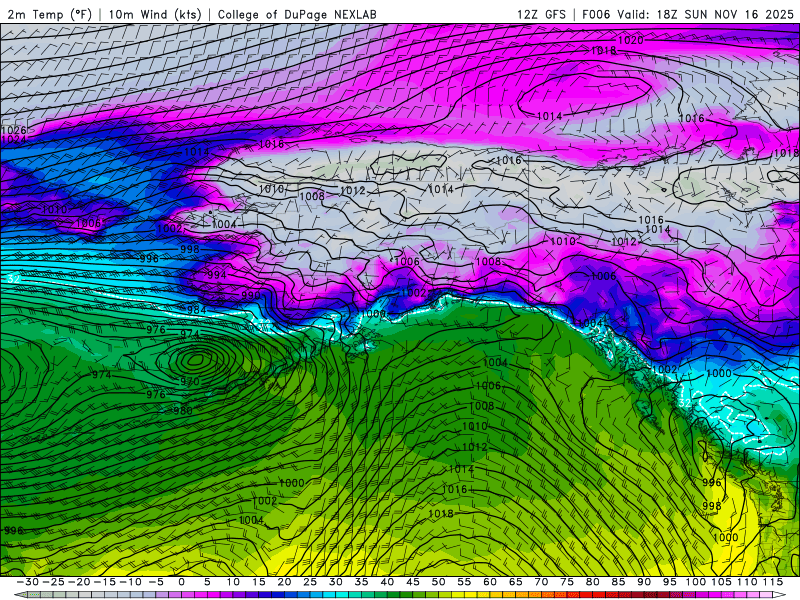This screenshot has height=600, width=800.
Task: Click the 1020 isobar label
Action: tap(631, 40)
